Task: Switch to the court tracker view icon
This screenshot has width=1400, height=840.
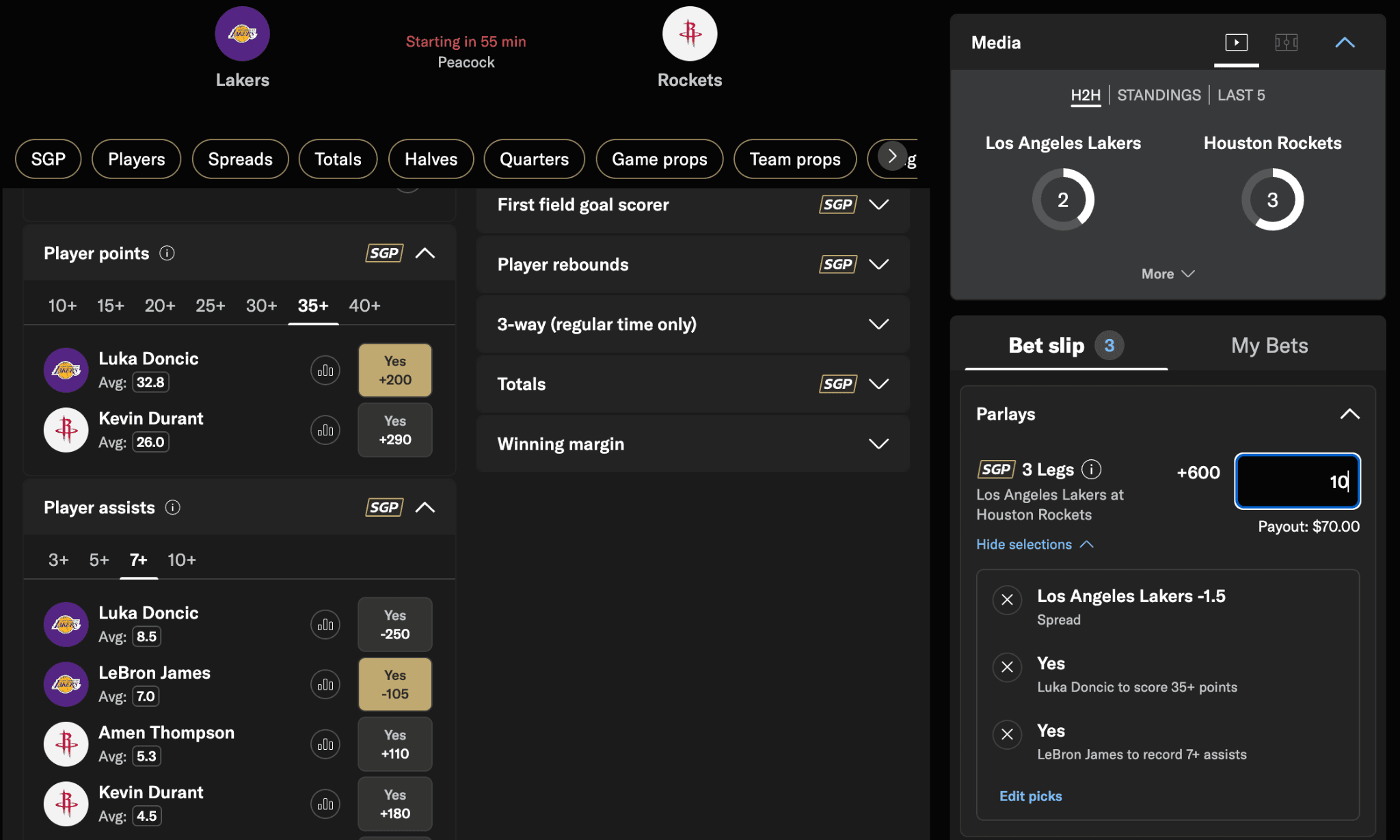Action: click(x=1286, y=42)
